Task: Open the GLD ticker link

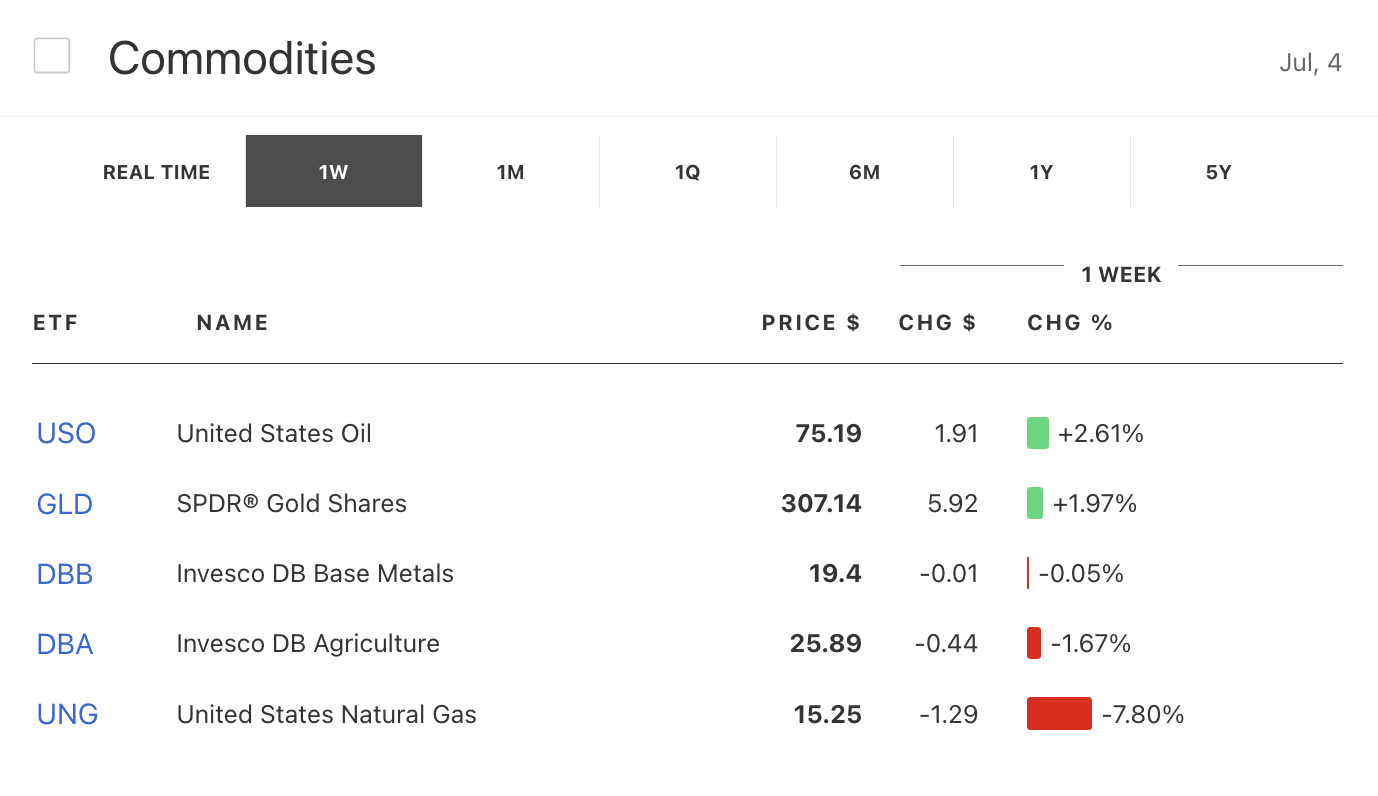Action: click(65, 503)
